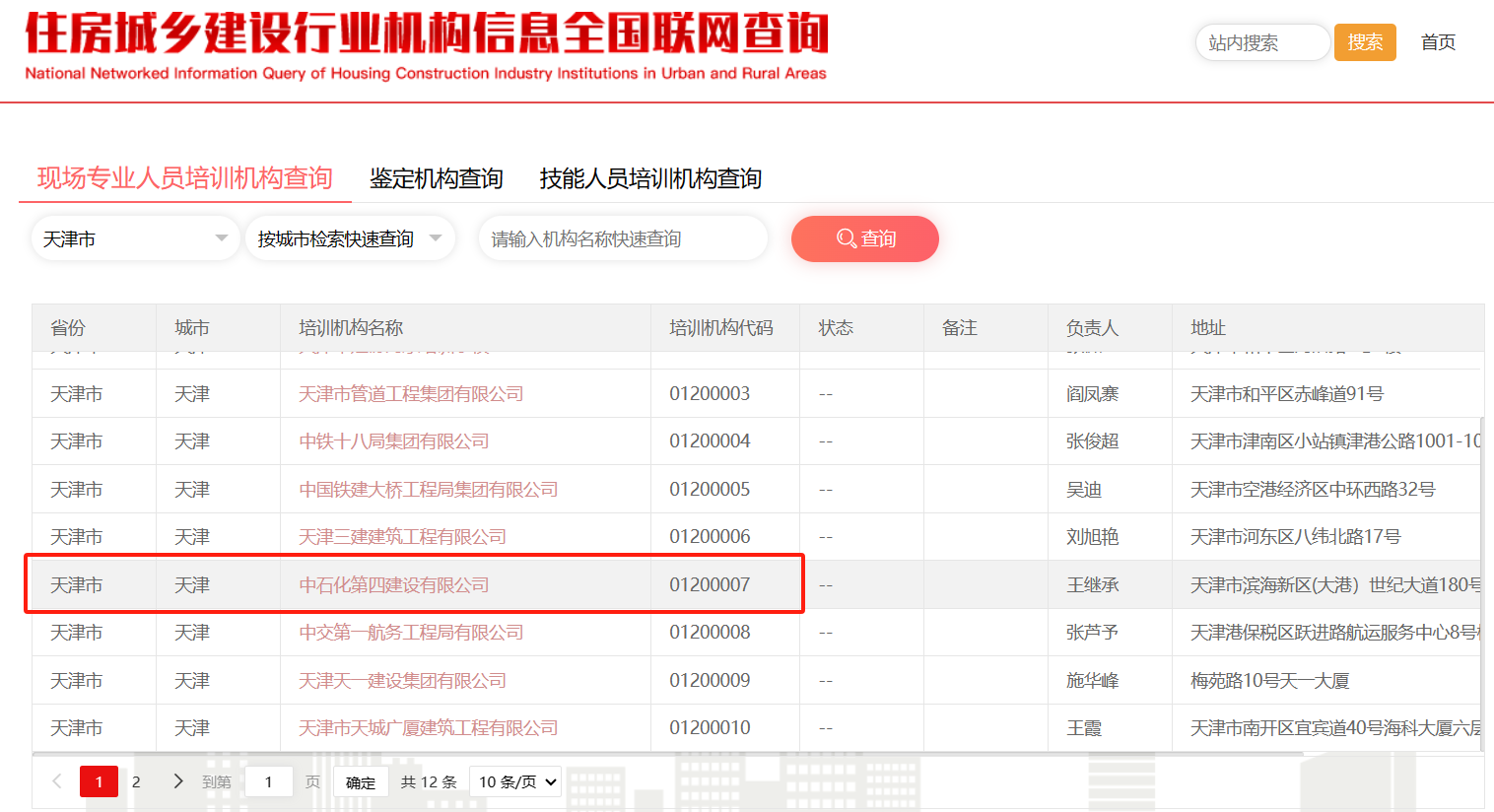Click the next page arrow in pagination
This screenshot has height=812, width=1494.
(178, 781)
